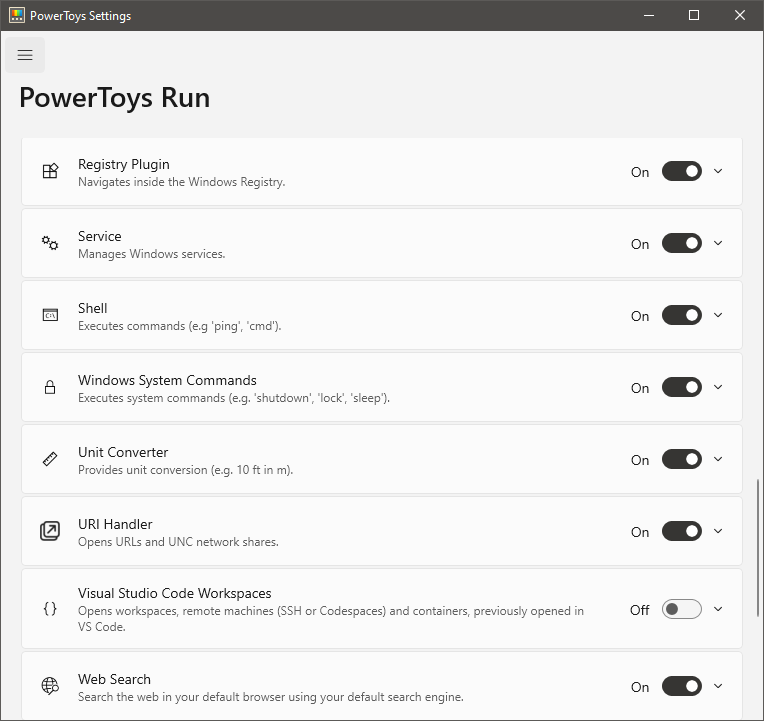Expand the Unit Converter chevron
This screenshot has height=721, width=764.
[718, 459]
